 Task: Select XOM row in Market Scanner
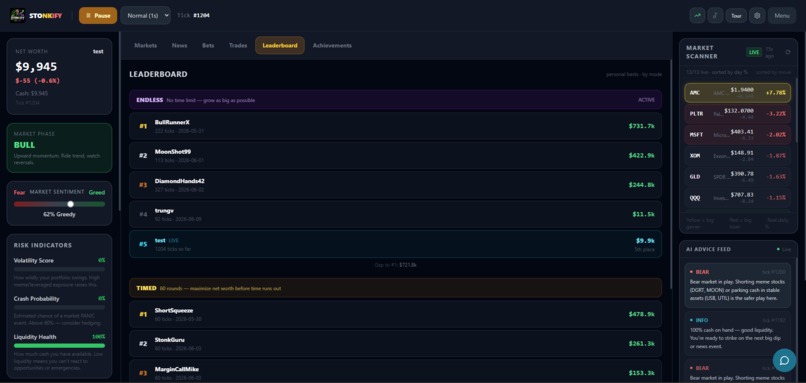(737, 156)
